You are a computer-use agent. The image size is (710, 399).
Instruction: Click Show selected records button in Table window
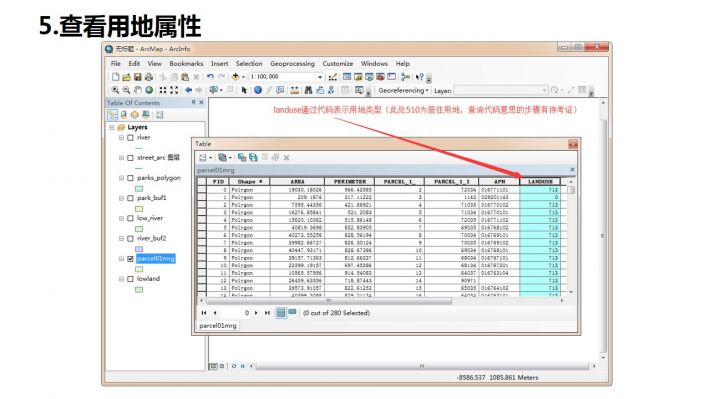click(292, 312)
